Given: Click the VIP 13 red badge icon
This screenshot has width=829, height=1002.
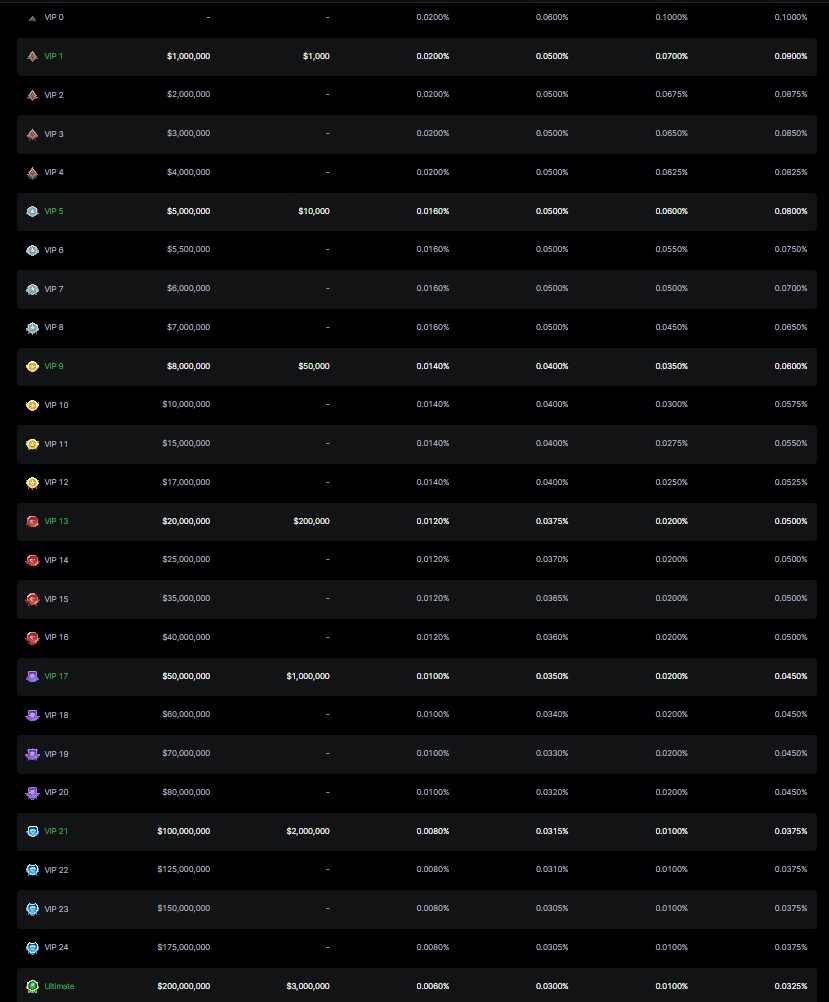Looking at the screenshot, I should pos(32,521).
